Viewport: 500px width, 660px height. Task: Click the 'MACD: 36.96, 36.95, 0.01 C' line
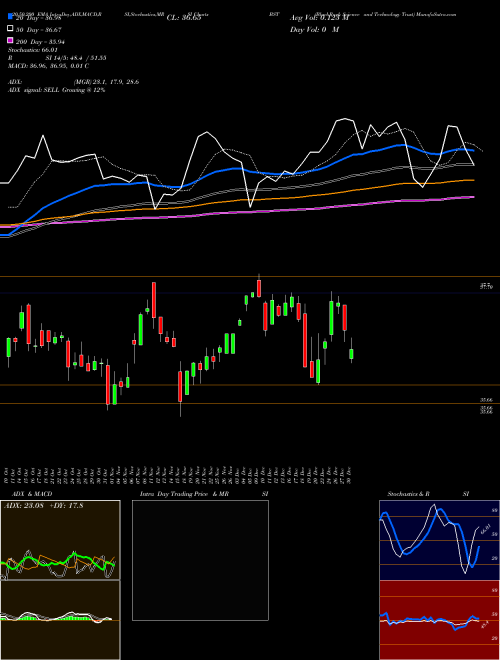click(x=48, y=66)
